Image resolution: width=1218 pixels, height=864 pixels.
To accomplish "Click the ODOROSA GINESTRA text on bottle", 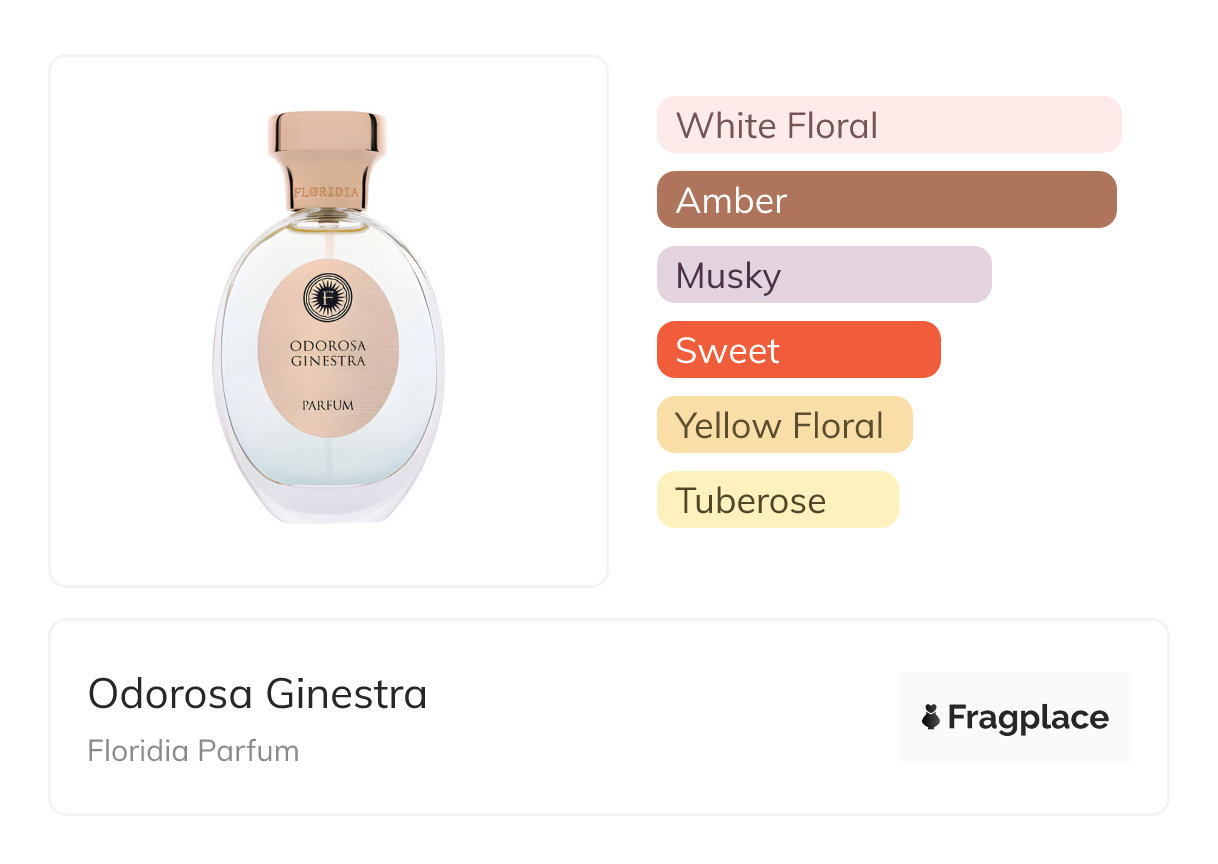I will (x=328, y=353).
